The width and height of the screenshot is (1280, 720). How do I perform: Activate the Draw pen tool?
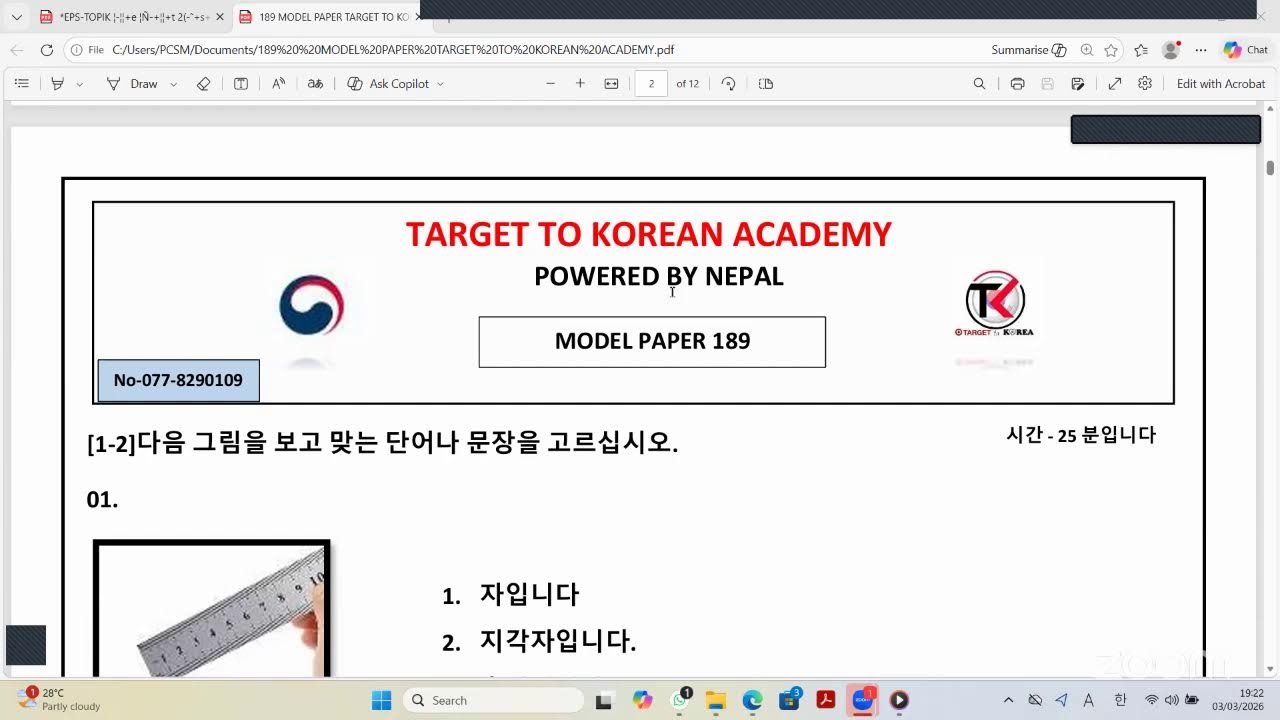pos(132,84)
